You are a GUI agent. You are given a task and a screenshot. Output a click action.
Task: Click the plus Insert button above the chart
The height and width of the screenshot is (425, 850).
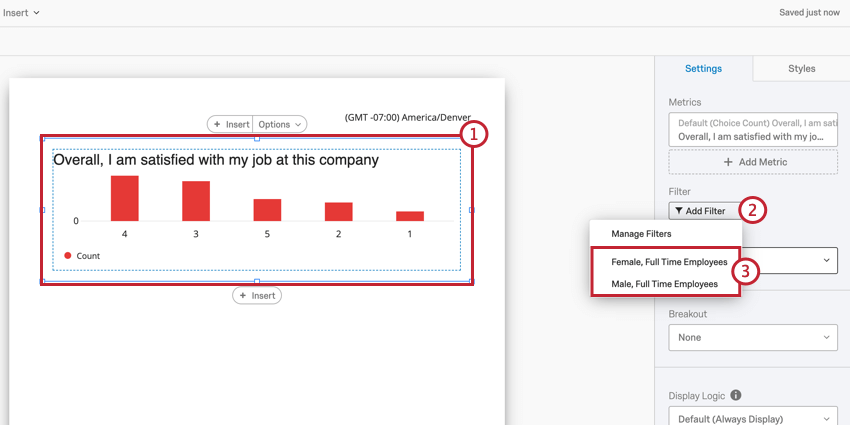(x=230, y=124)
